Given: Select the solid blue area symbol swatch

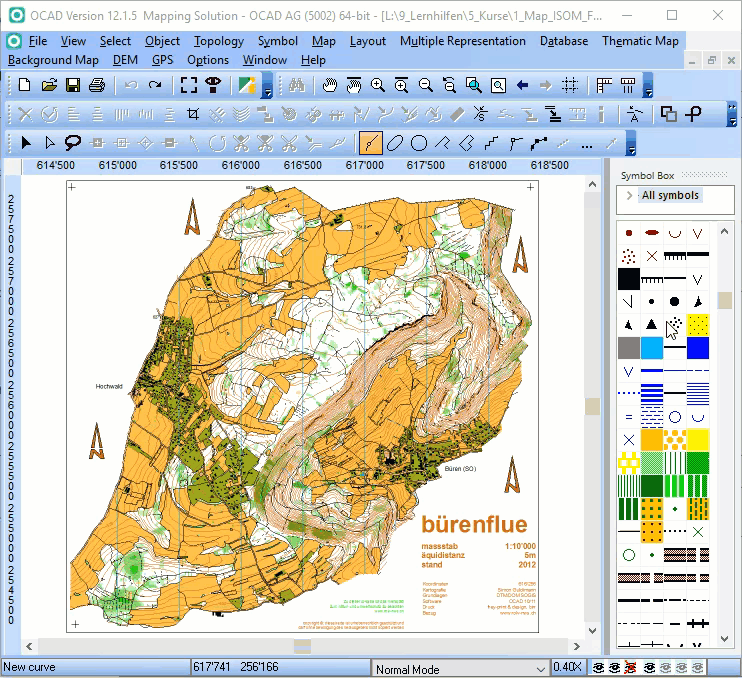Looking at the screenshot, I should point(698,348).
